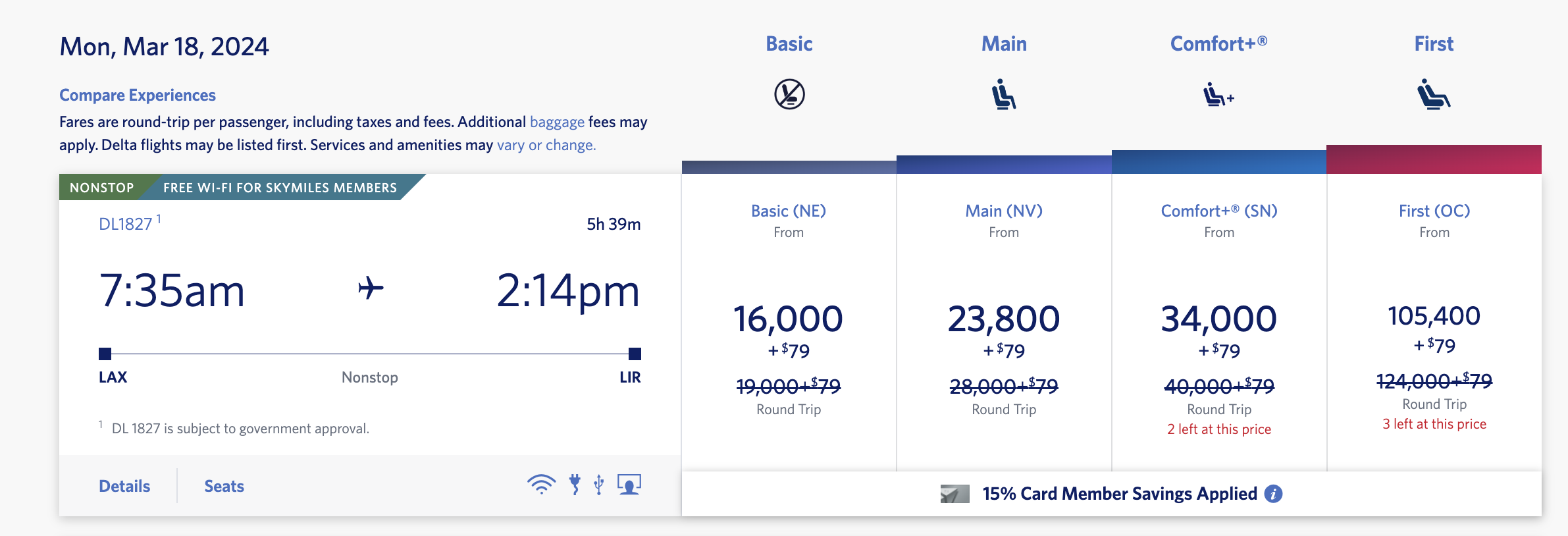Click the First class recliner seat icon
The width and height of the screenshot is (1568, 536).
1433,94
